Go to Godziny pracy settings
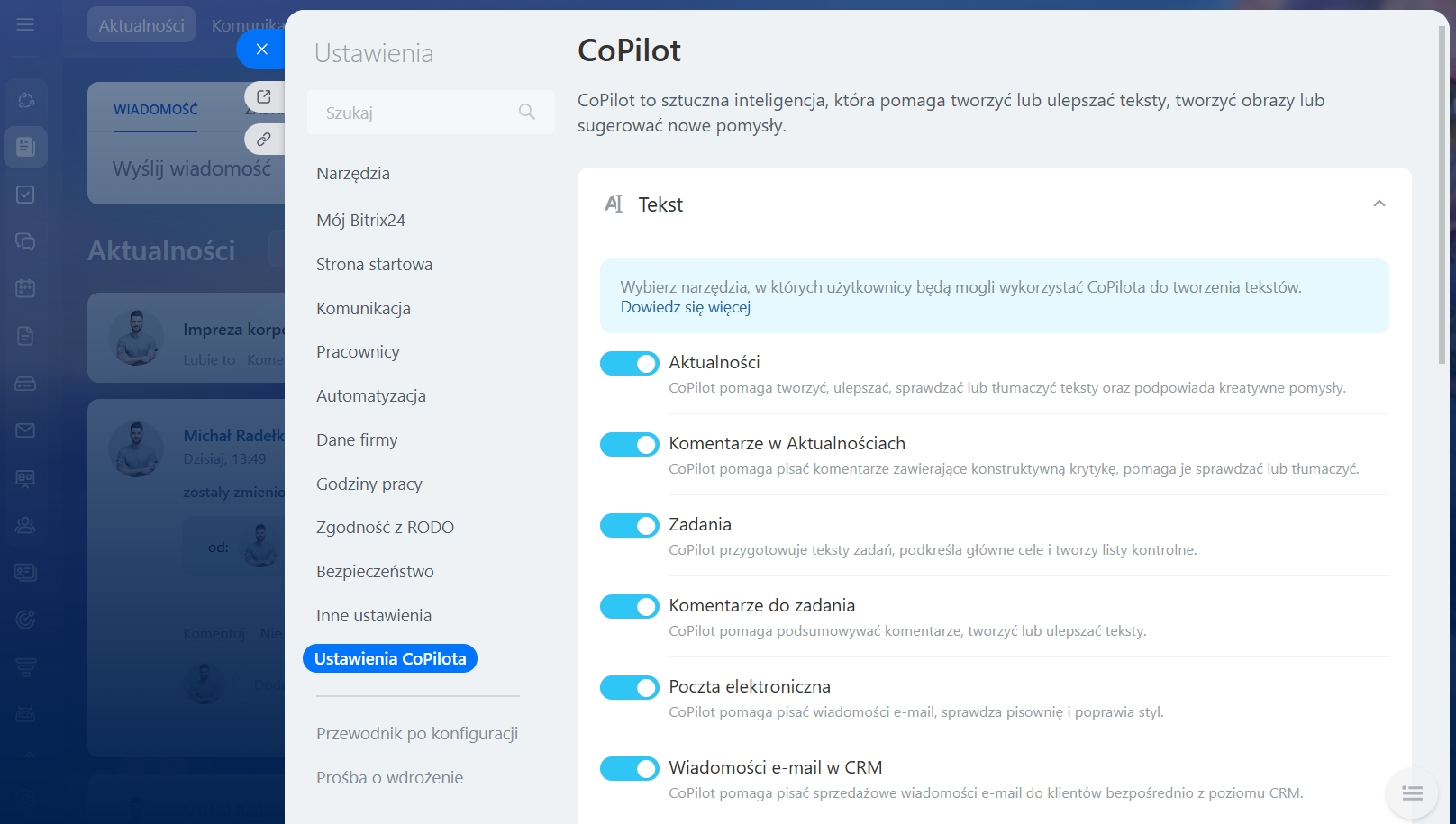 click(x=369, y=484)
